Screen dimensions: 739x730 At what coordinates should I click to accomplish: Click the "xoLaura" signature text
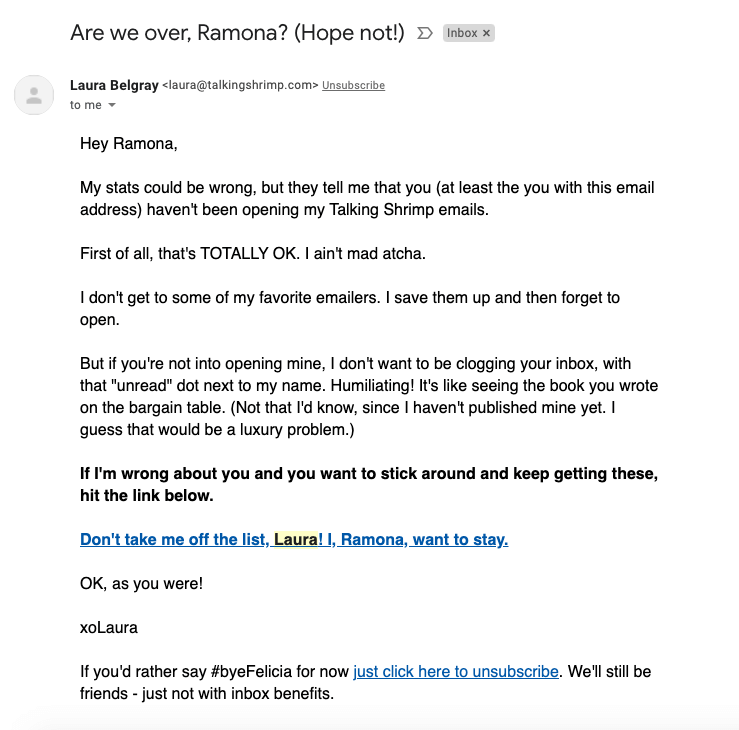[109, 627]
